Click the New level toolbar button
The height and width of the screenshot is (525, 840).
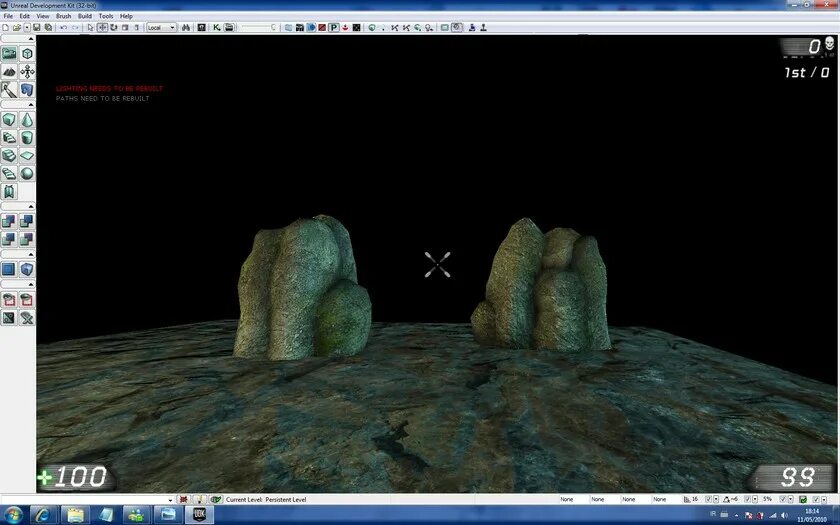(x=5, y=27)
